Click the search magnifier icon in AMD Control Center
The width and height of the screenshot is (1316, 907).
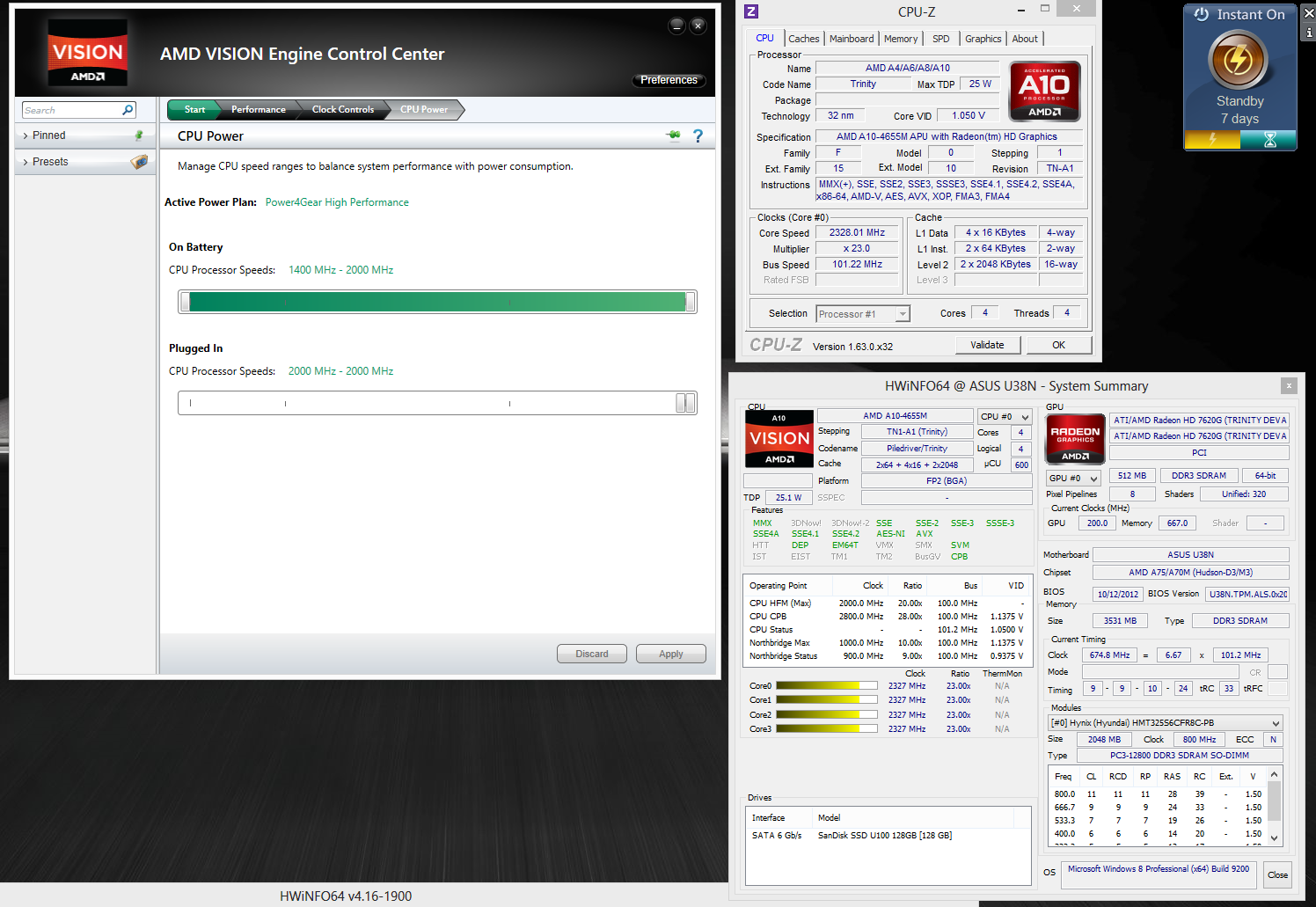point(128,110)
